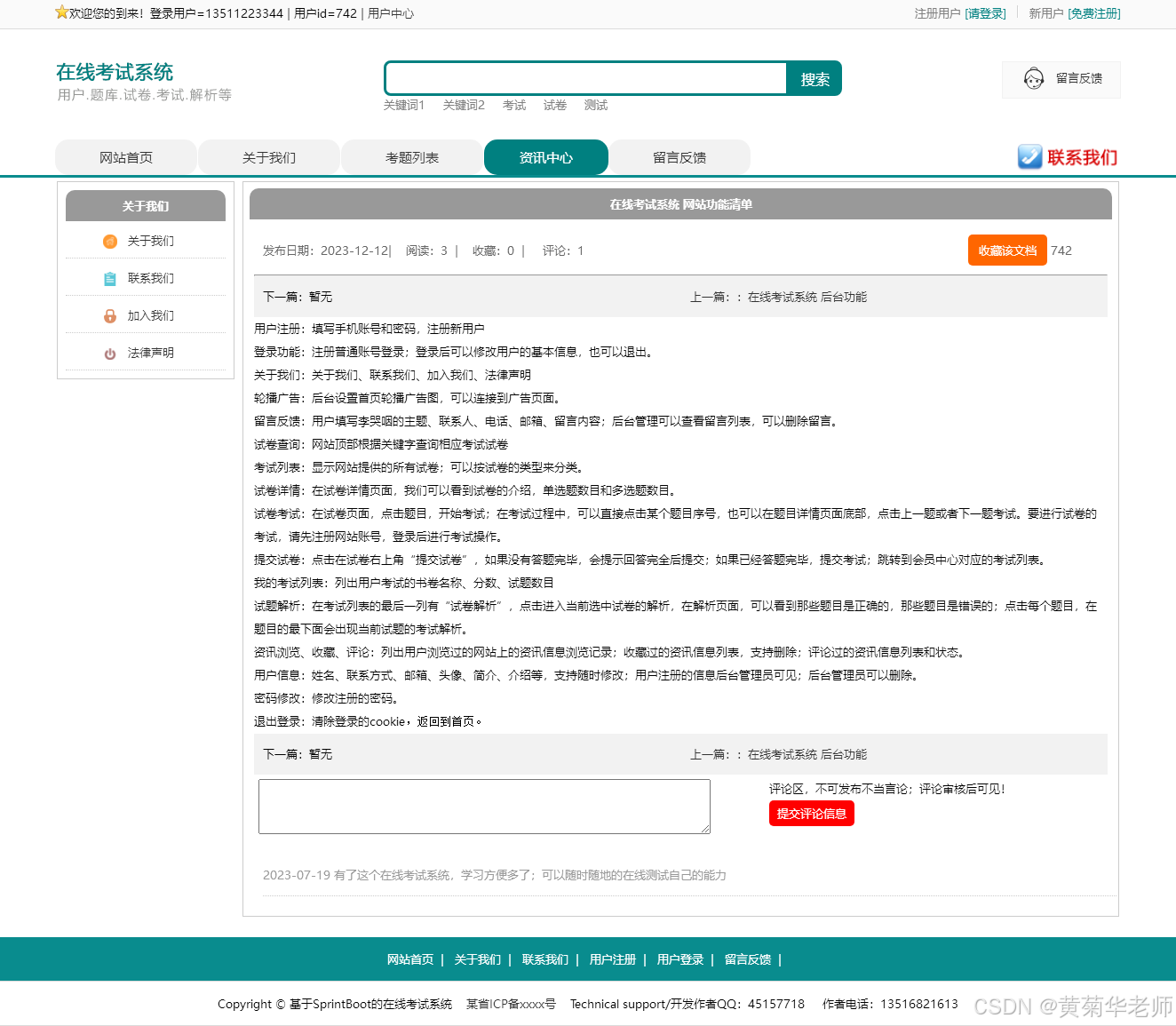Open the 网站首页 navigation tab
1176x1026 pixels.
[126, 157]
